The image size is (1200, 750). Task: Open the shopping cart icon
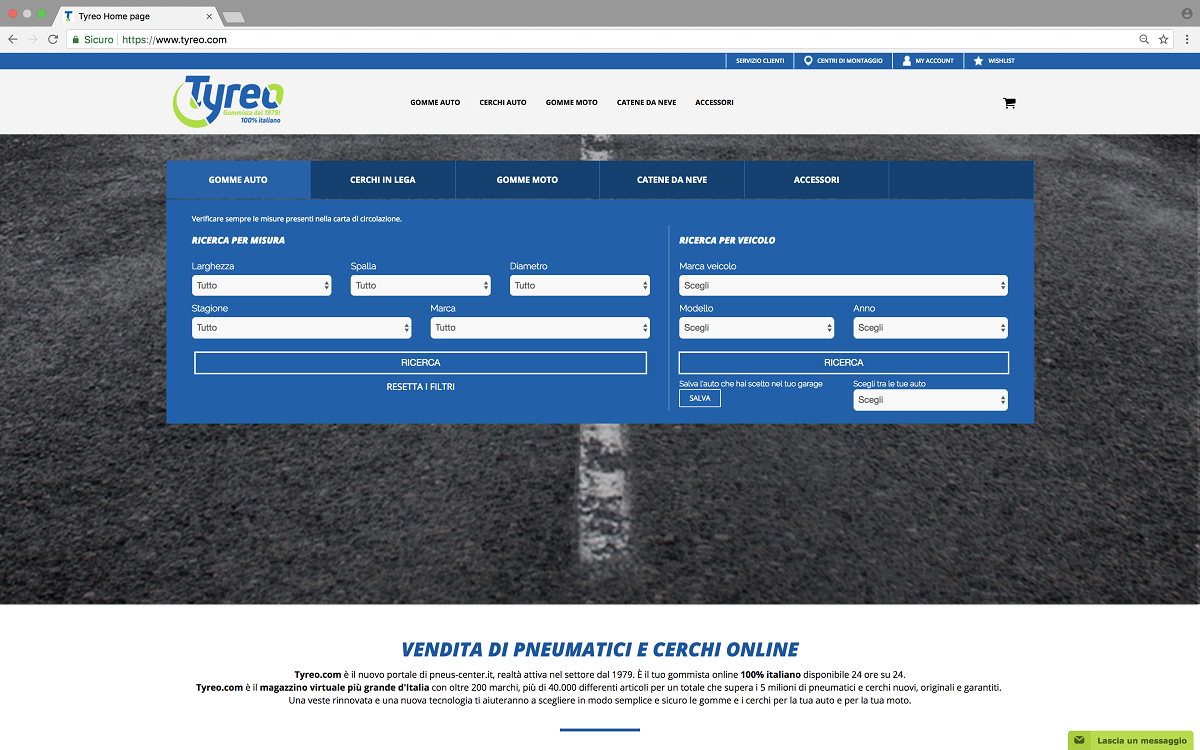(1009, 102)
